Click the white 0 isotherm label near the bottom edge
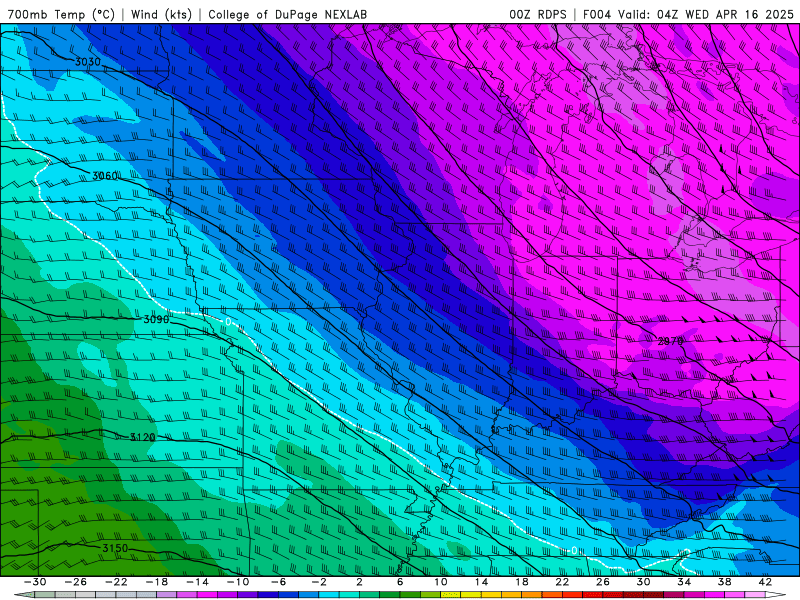Viewport: 800px width, 600px height. (574, 551)
